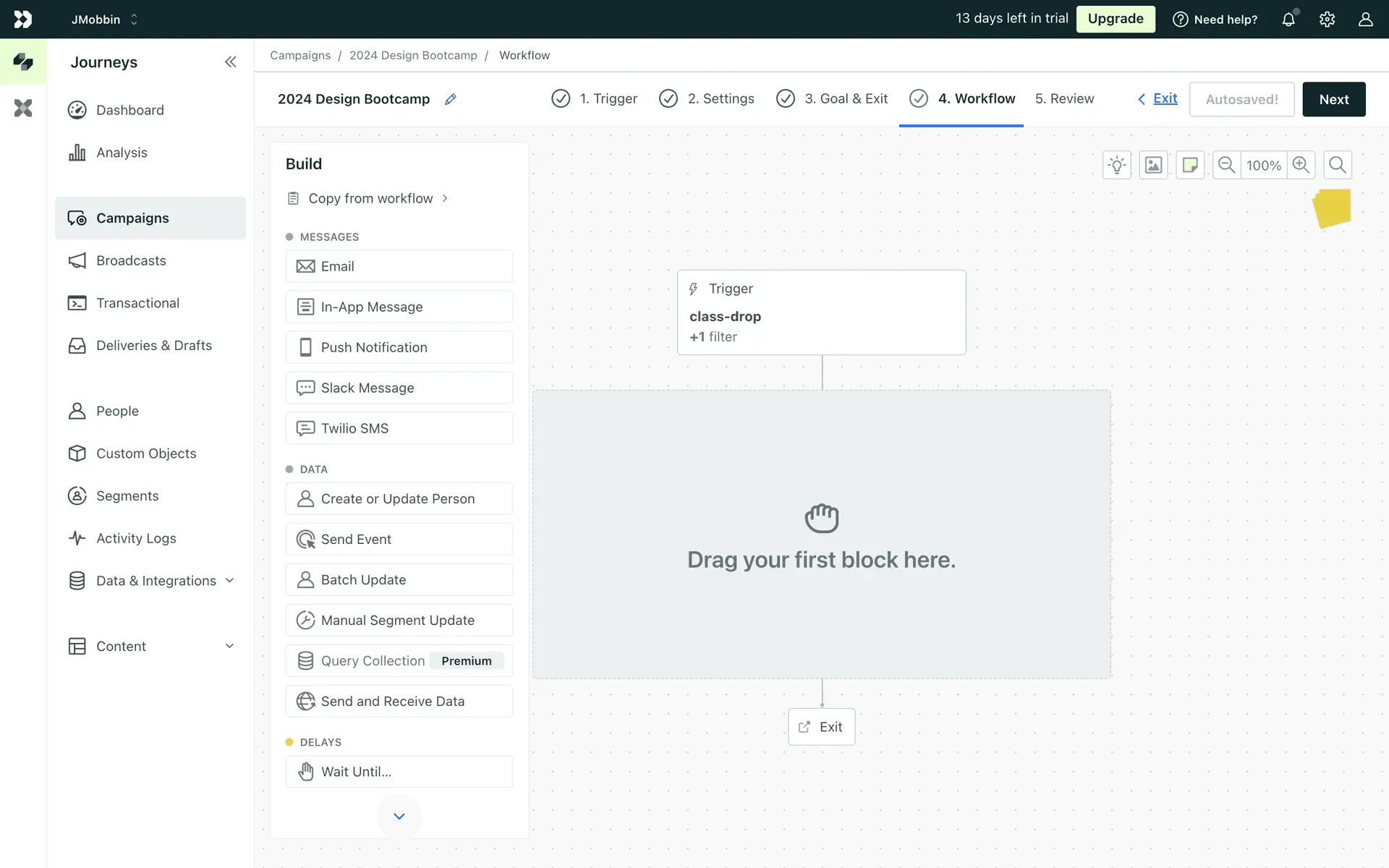Open the notifications bell

[x=1288, y=20]
